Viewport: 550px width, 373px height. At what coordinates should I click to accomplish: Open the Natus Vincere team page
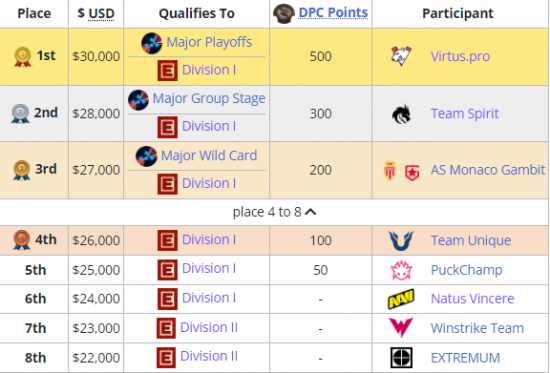tap(472, 299)
